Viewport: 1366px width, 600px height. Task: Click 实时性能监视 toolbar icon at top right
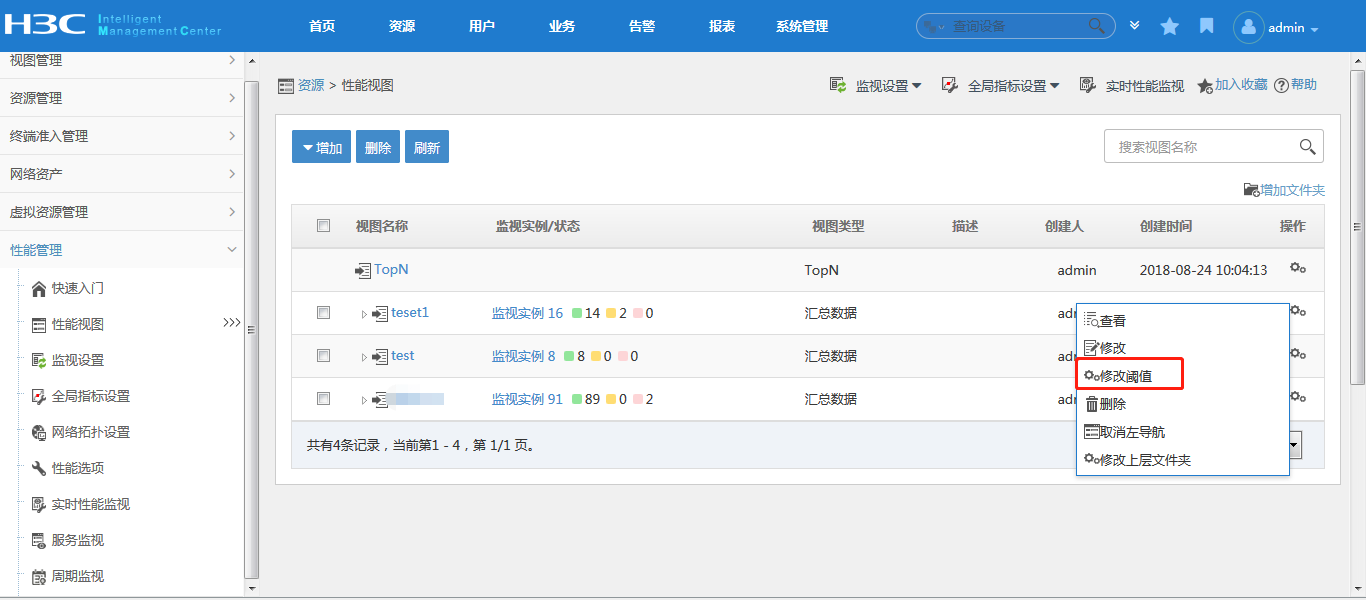[1088, 85]
